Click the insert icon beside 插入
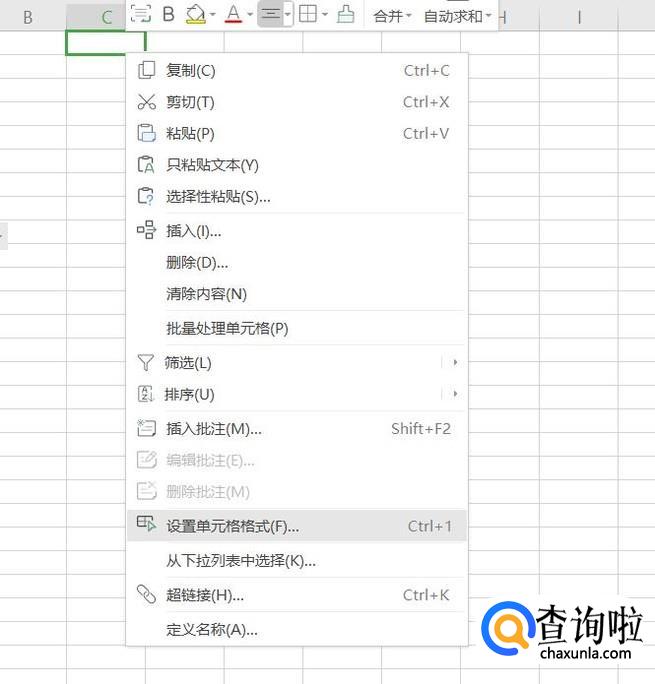Viewport: 655px width, 684px height. tap(146, 230)
